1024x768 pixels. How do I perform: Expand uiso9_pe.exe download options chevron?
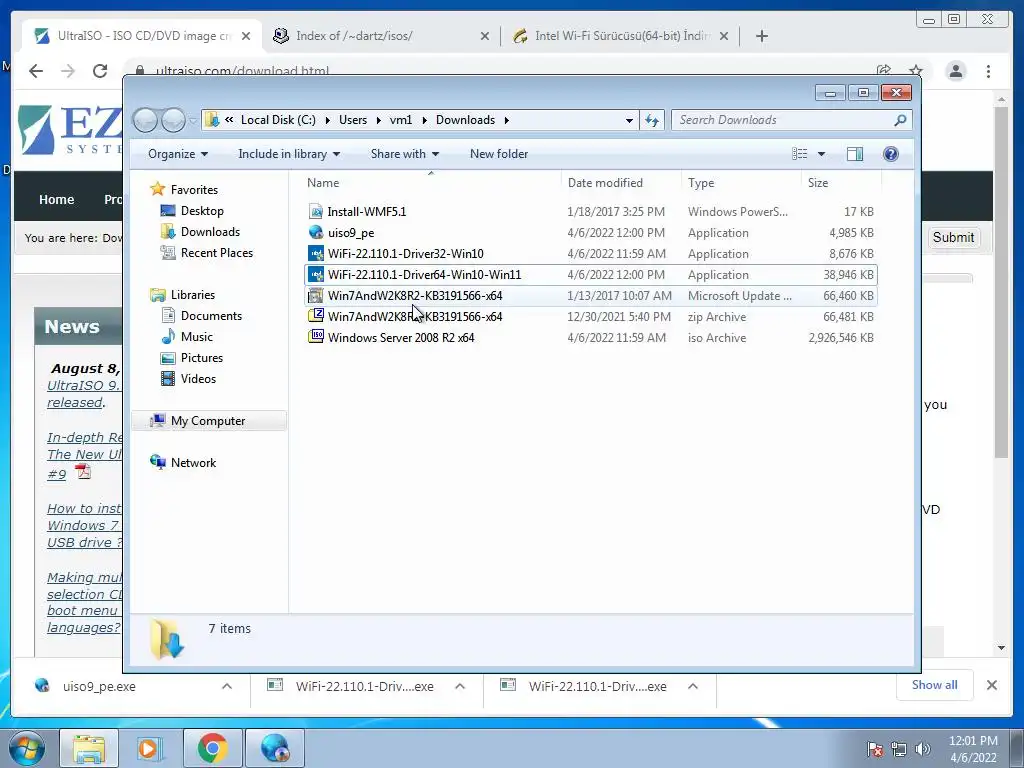click(227, 686)
